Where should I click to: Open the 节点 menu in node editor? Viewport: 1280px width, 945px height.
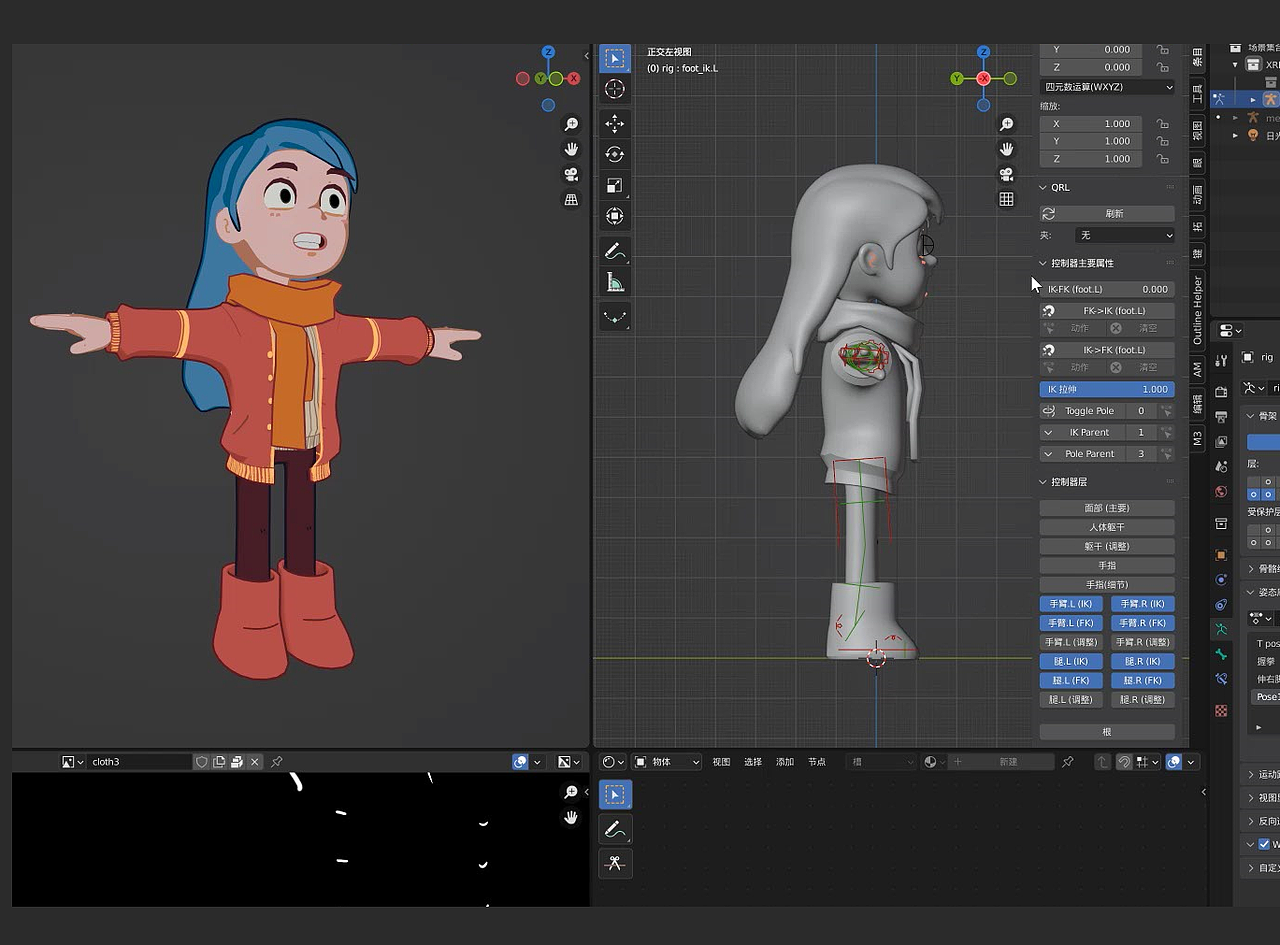pos(817,762)
